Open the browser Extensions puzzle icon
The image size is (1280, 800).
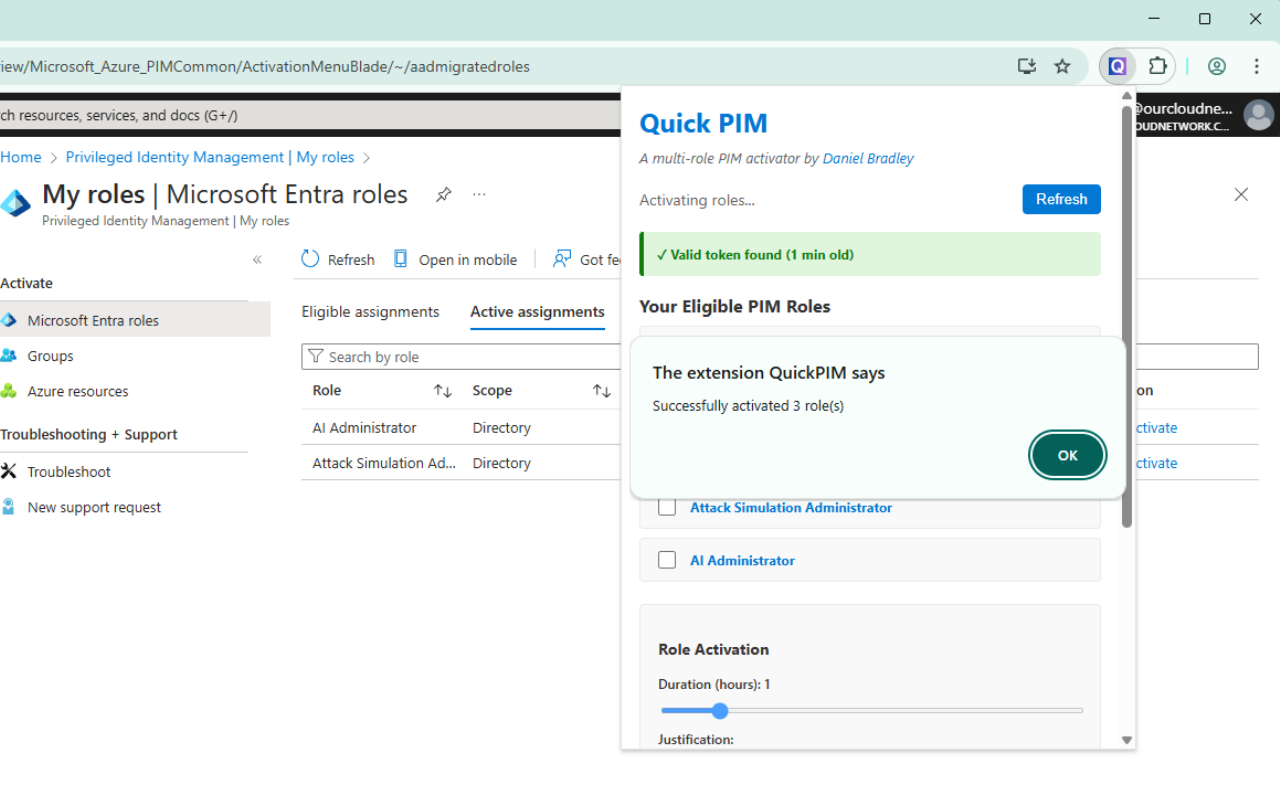click(x=1157, y=67)
